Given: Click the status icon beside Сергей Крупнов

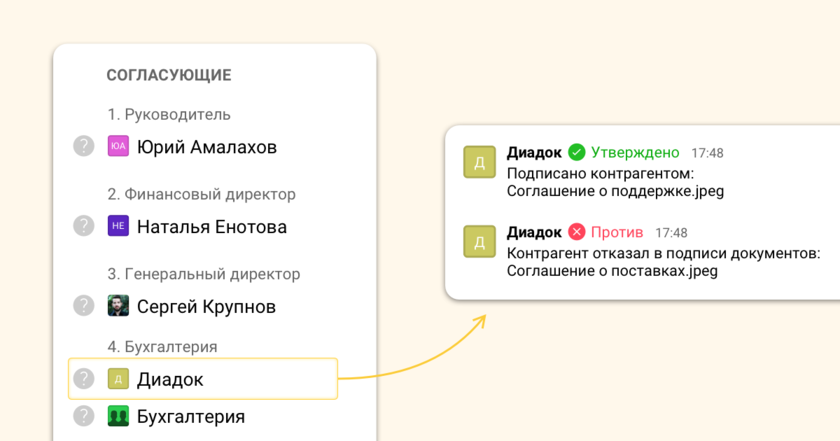Looking at the screenshot, I should point(84,305).
